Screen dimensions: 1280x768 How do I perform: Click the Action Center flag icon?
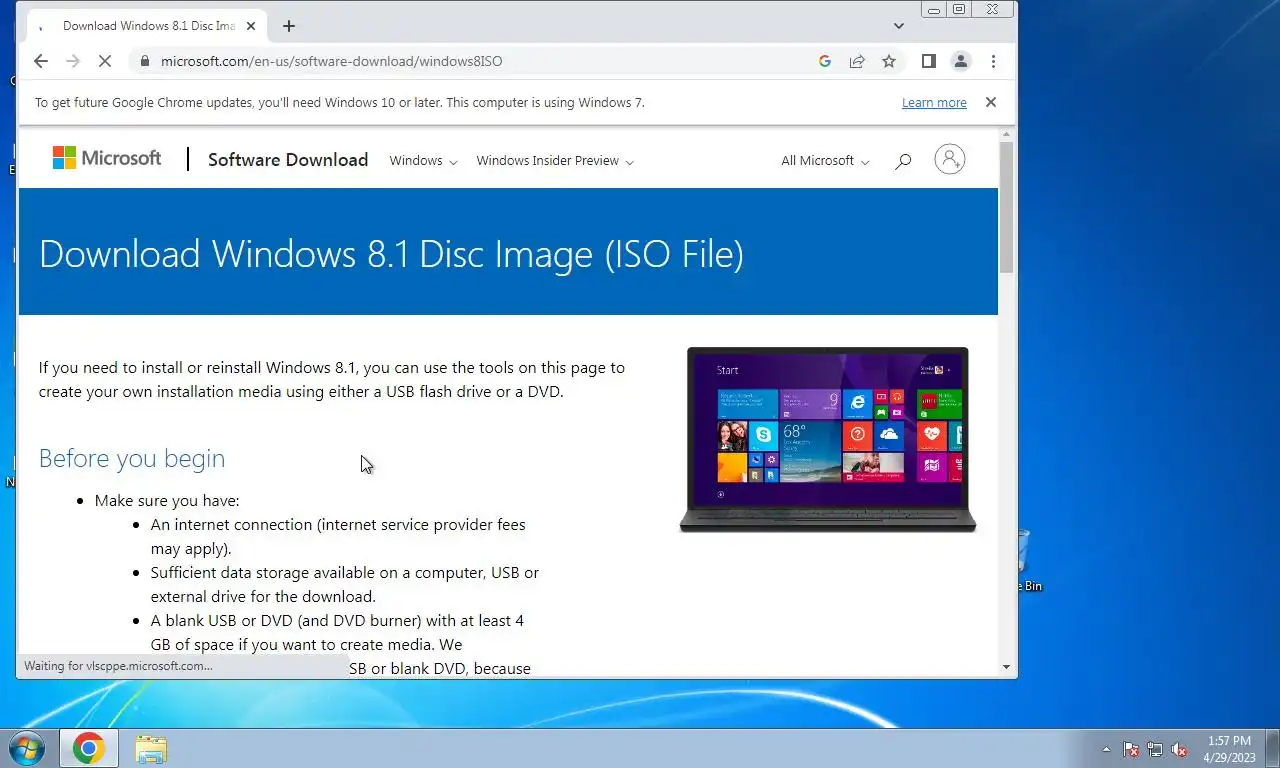[1131, 749]
